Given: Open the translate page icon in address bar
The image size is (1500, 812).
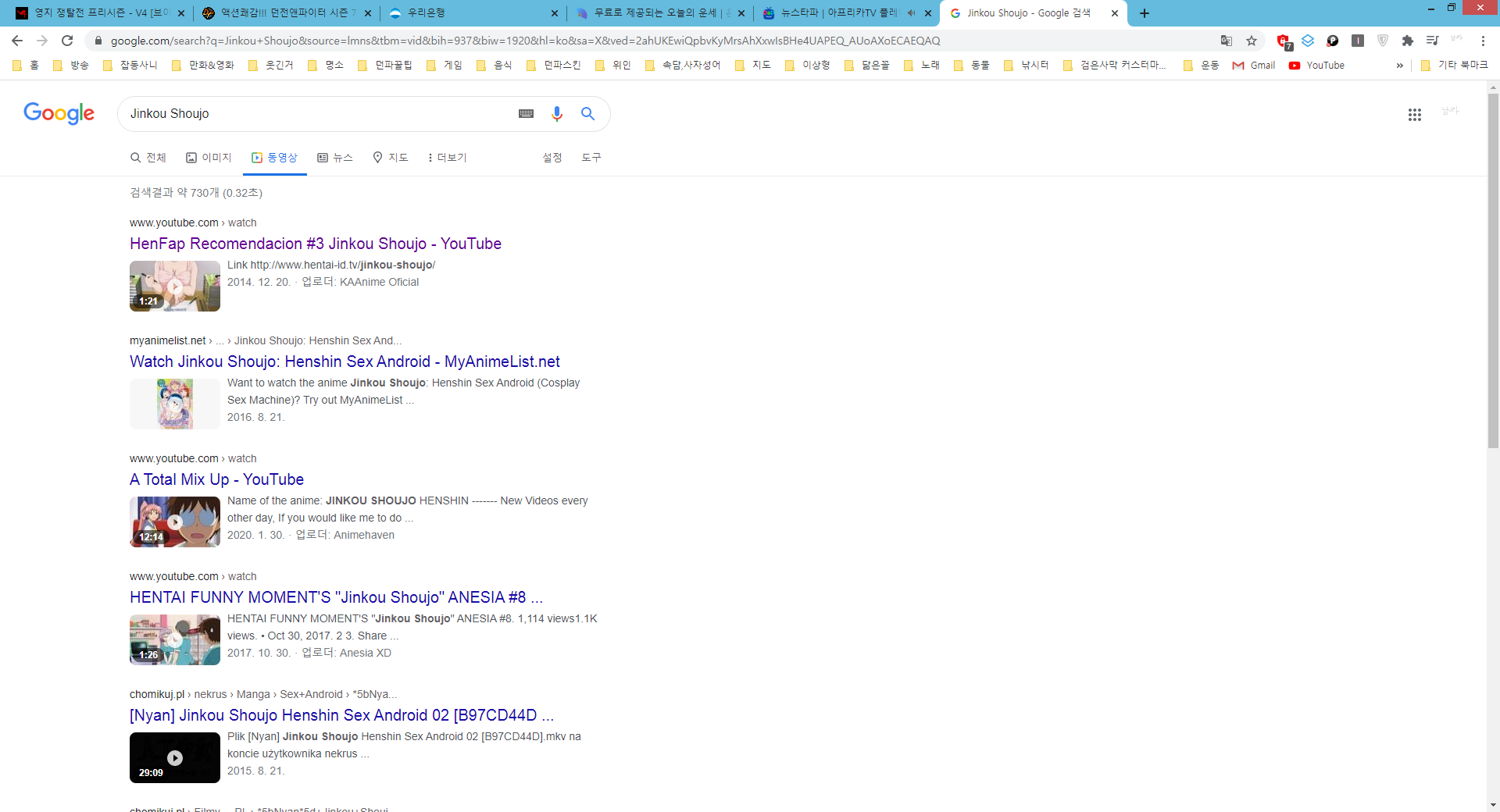Looking at the screenshot, I should (x=1227, y=41).
